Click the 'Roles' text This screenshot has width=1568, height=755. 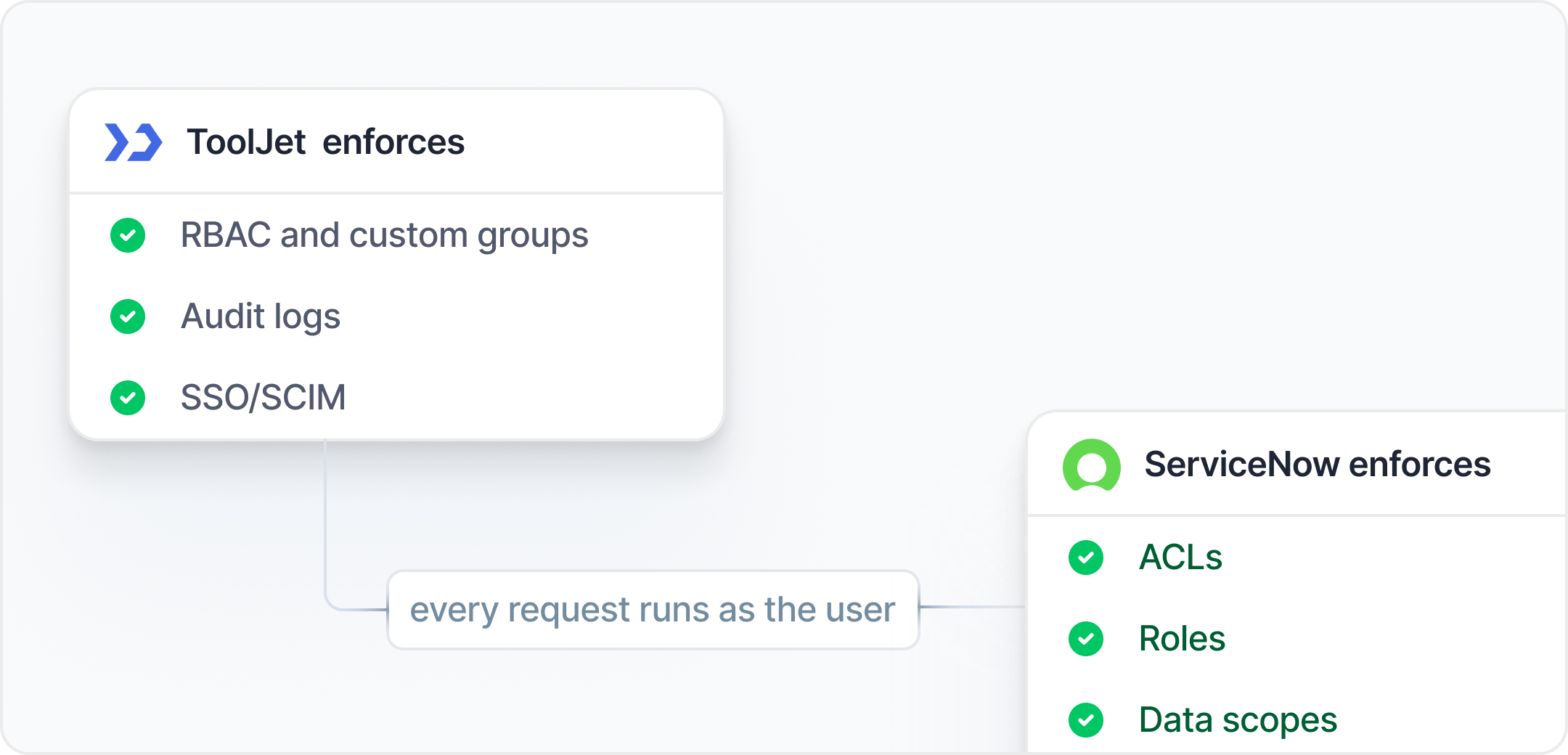1182,639
